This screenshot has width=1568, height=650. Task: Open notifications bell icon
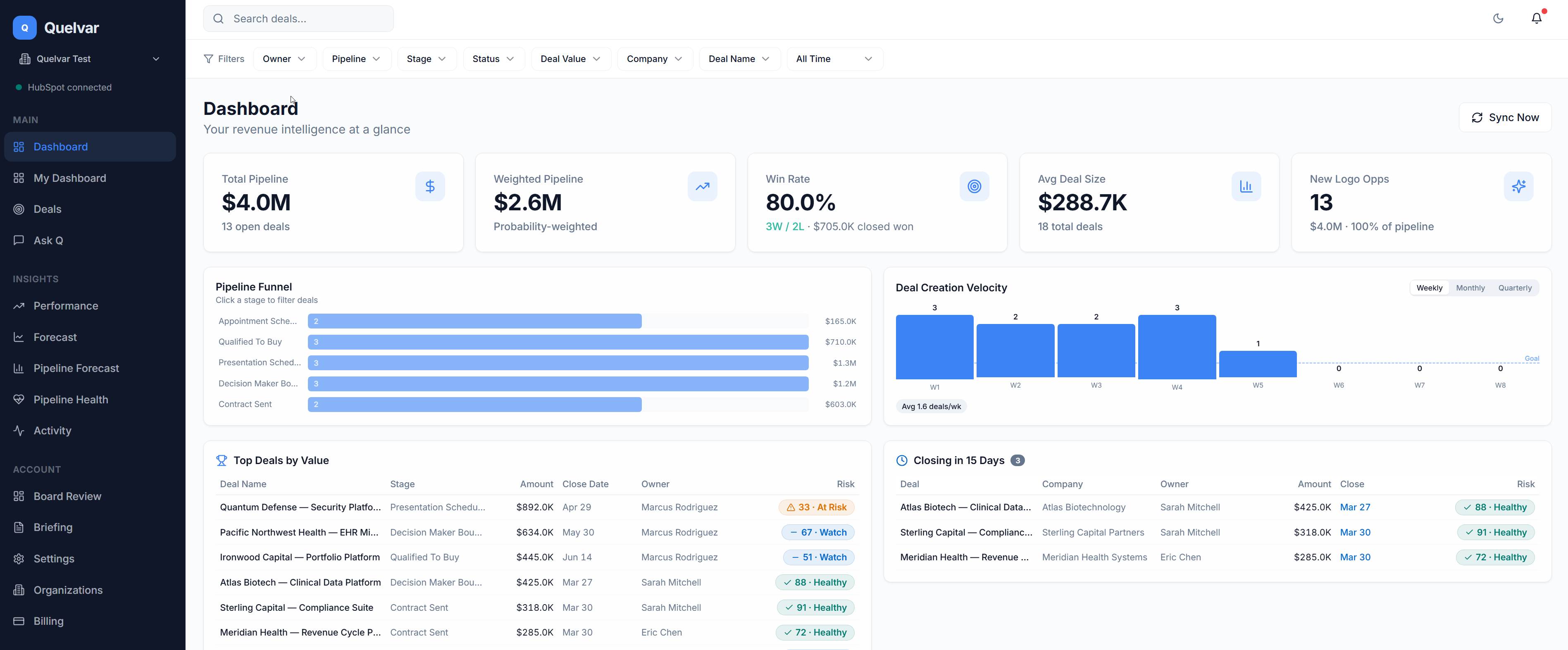pos(1536,18)
